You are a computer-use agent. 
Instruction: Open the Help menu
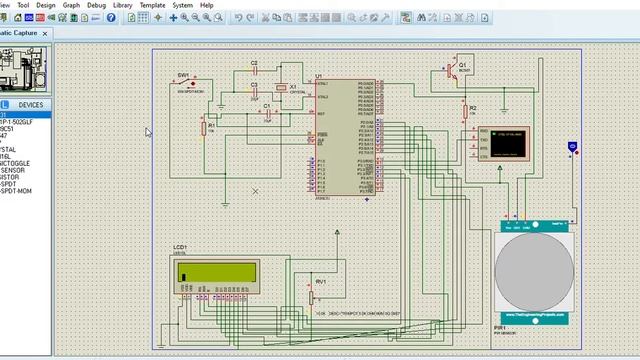pyautogui.click(x=207, y=5)
